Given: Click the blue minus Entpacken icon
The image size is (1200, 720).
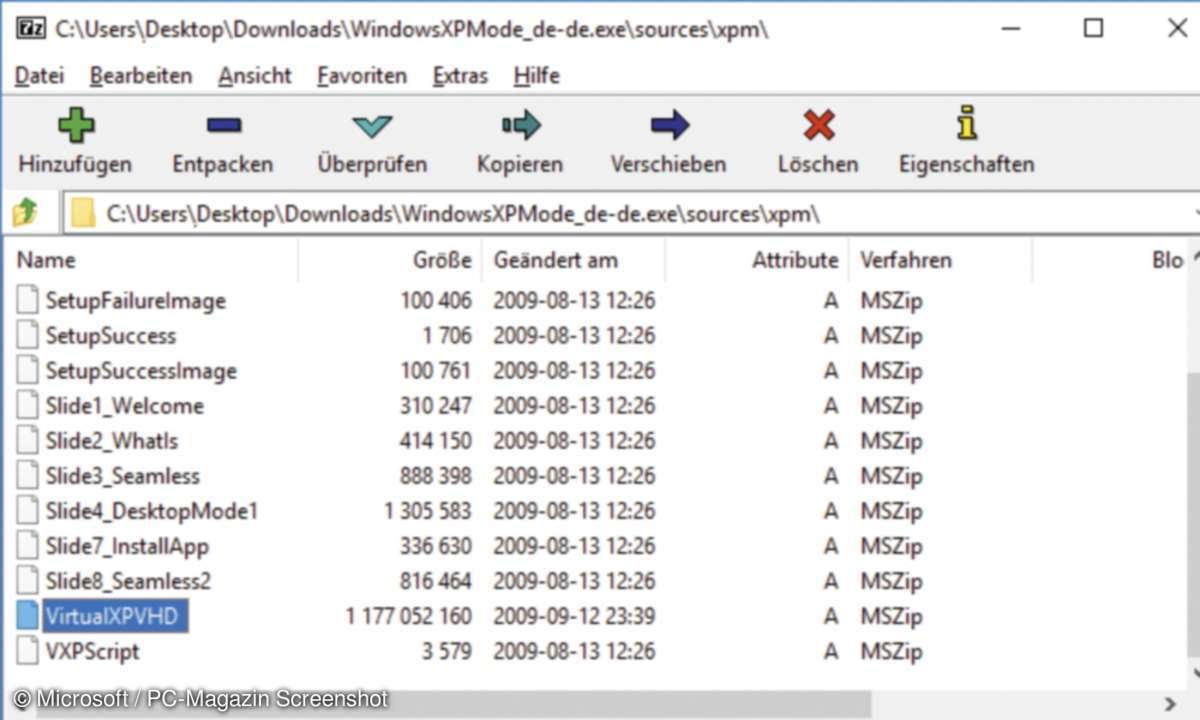Looking at the screenshot, I should 223,125.
